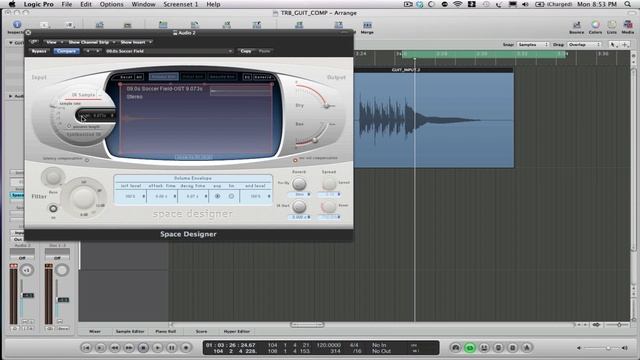
Task: Open the File menu
Action: tap(67, 4)
